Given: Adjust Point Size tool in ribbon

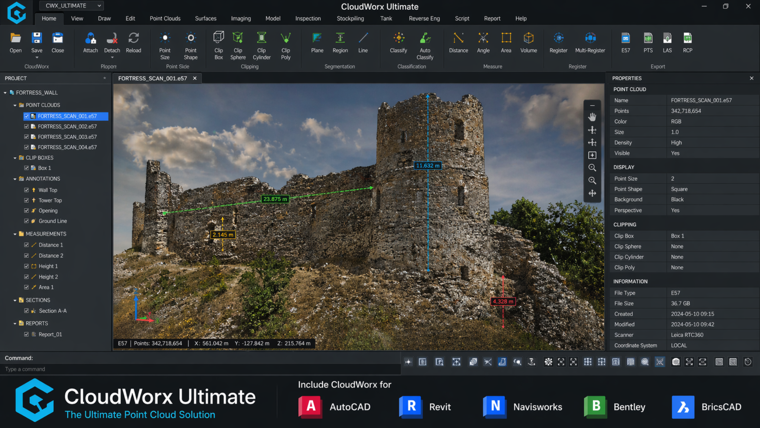Looking at the screenshot, I should pos(165,38).
